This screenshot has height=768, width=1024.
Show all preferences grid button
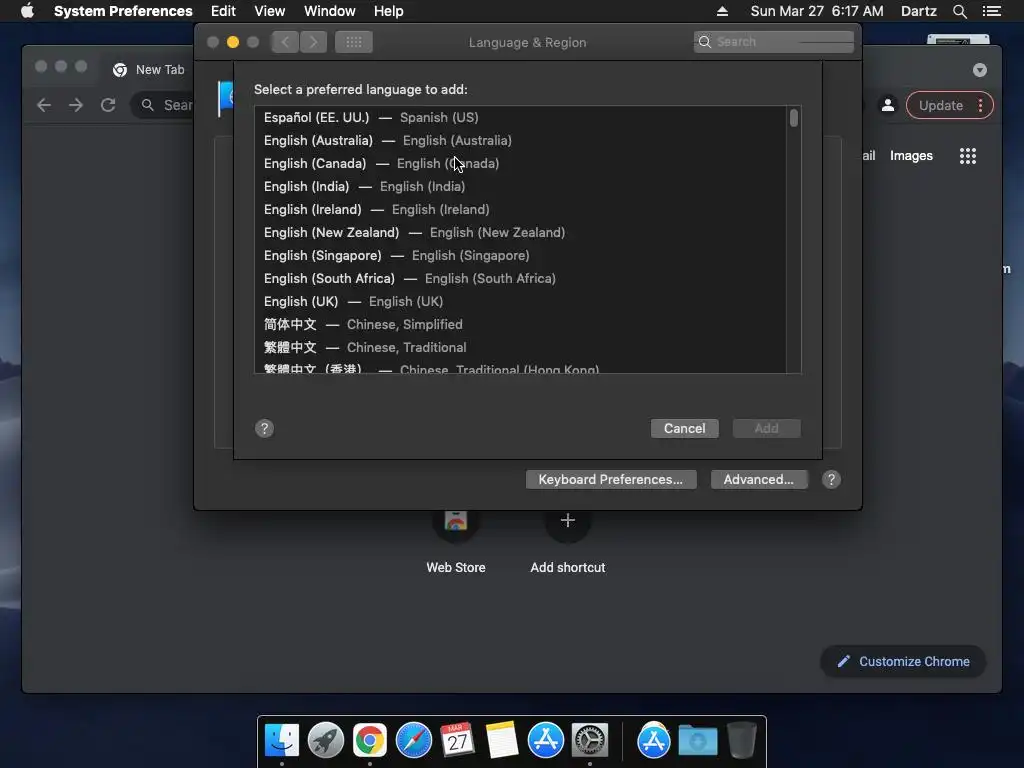(354, 42)
